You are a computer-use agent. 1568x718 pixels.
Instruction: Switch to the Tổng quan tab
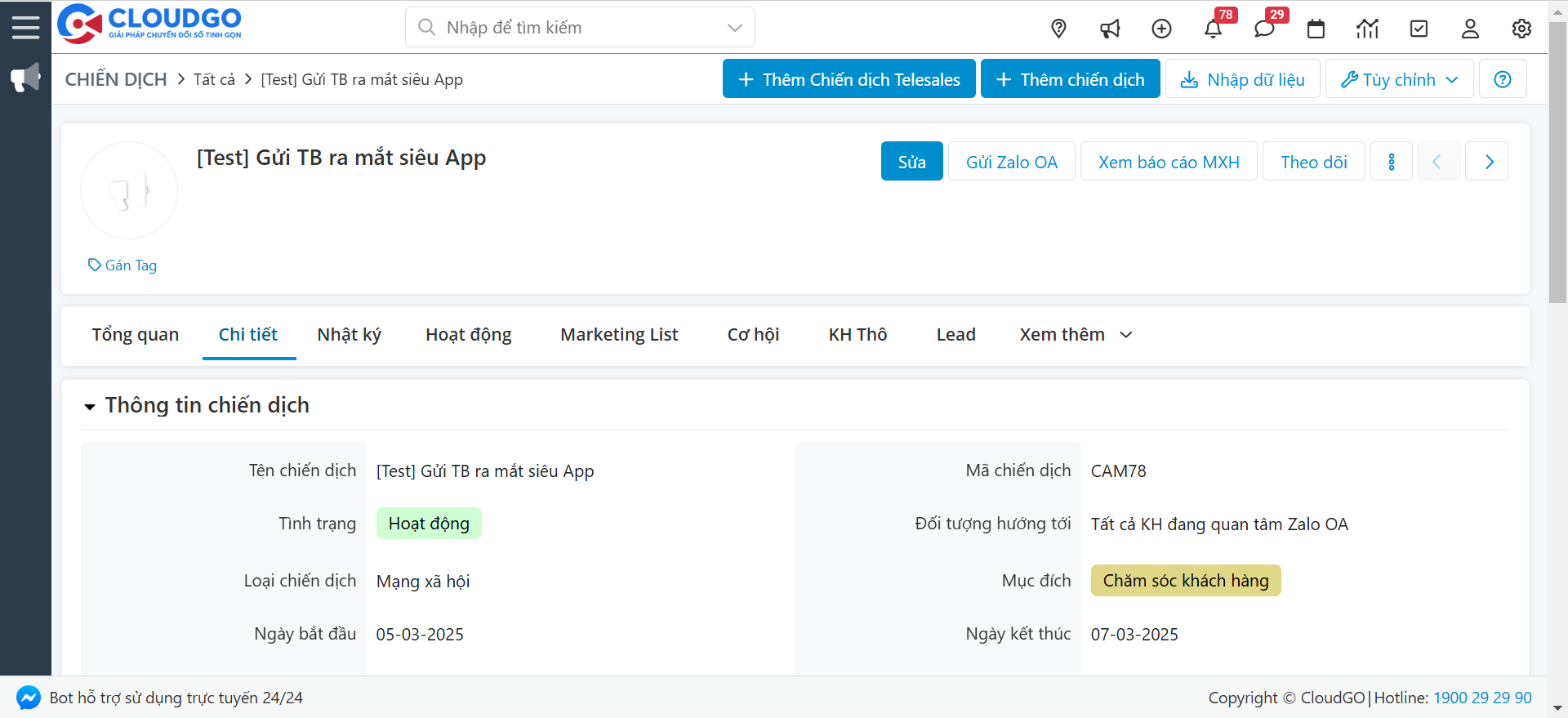(136, 335)
